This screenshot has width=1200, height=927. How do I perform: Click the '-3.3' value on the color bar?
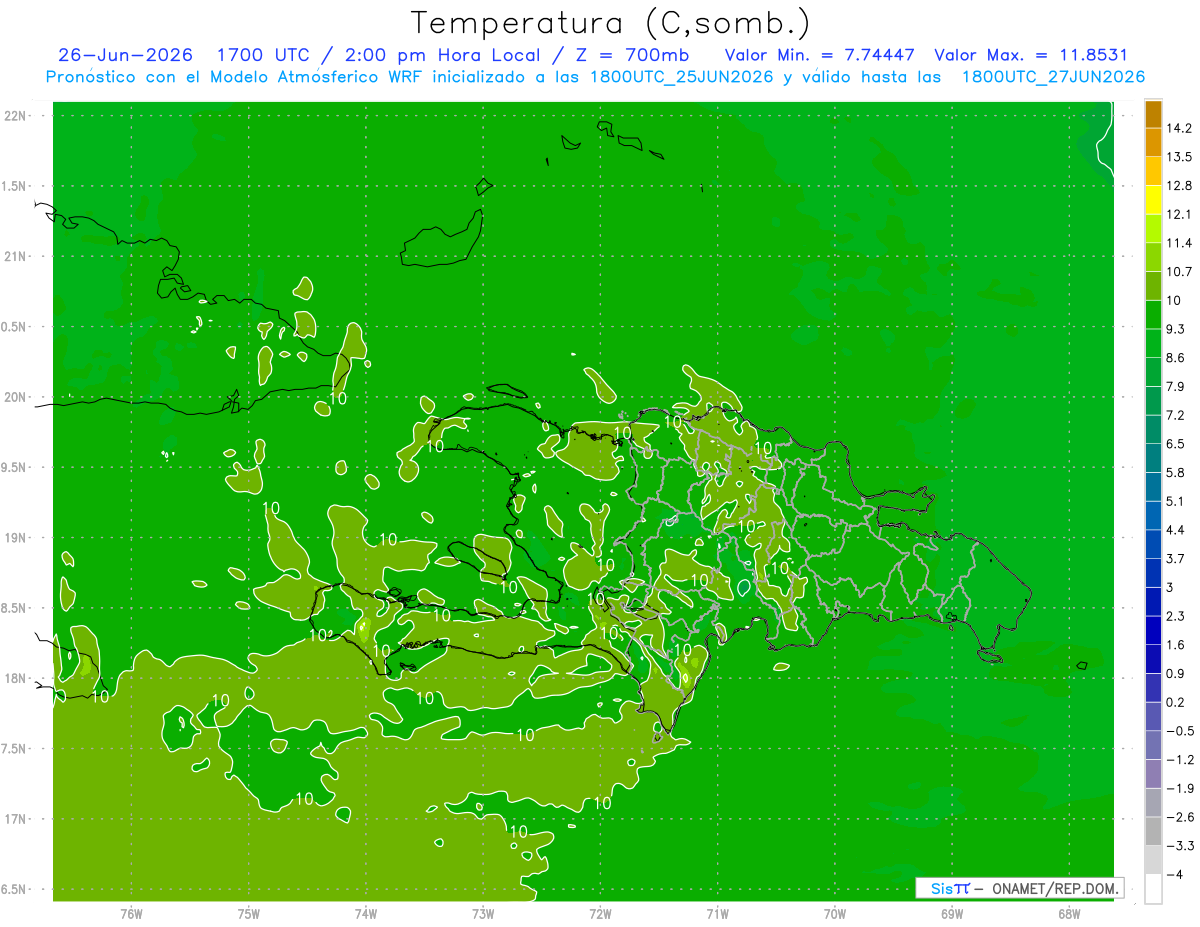(1179, 846)
